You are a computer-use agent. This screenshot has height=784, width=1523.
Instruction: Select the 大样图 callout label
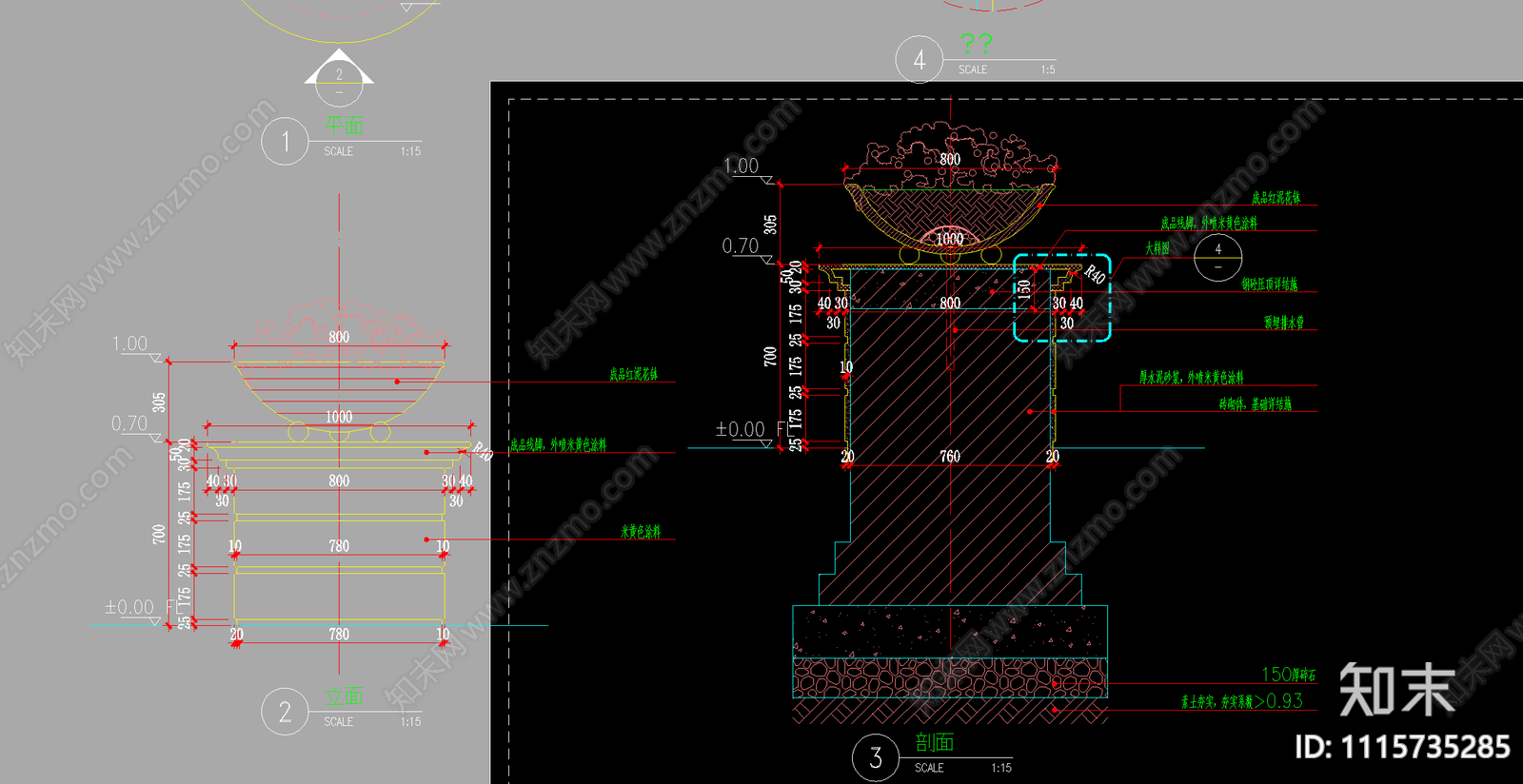(x=1157, y=247)
